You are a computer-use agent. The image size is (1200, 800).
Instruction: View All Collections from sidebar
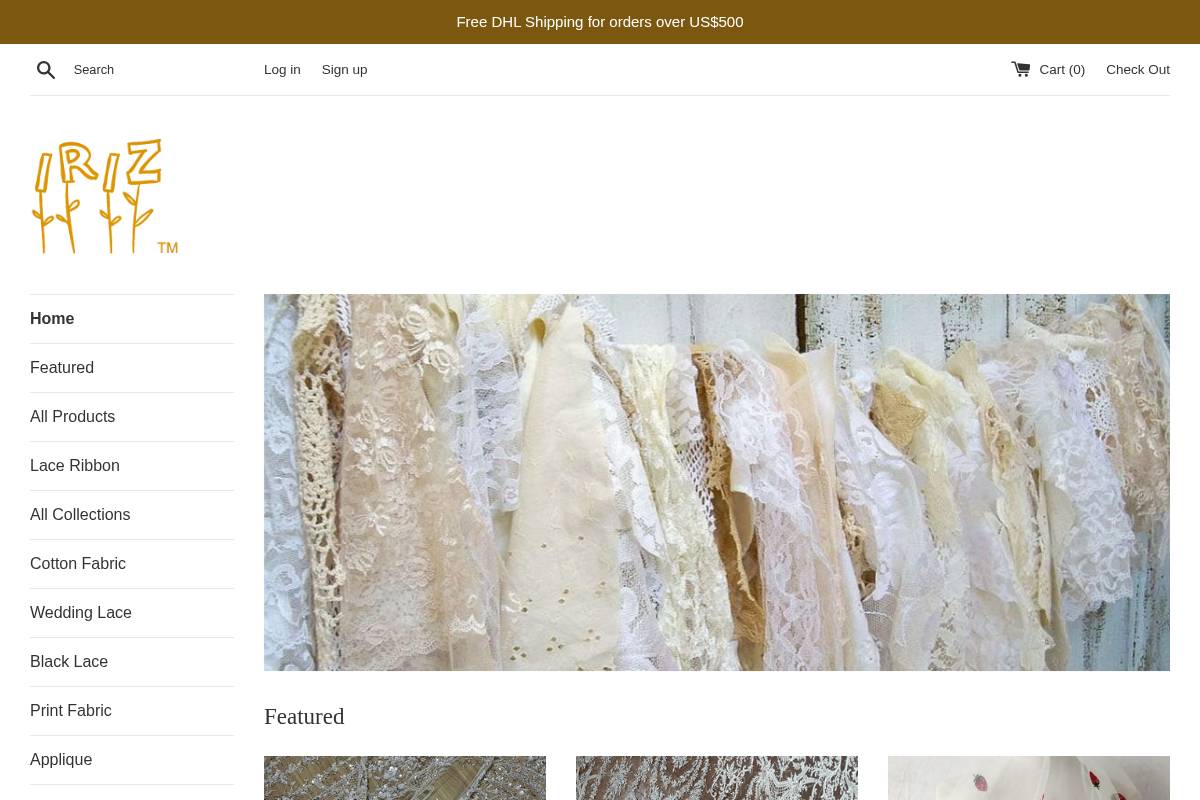(80, 514)
